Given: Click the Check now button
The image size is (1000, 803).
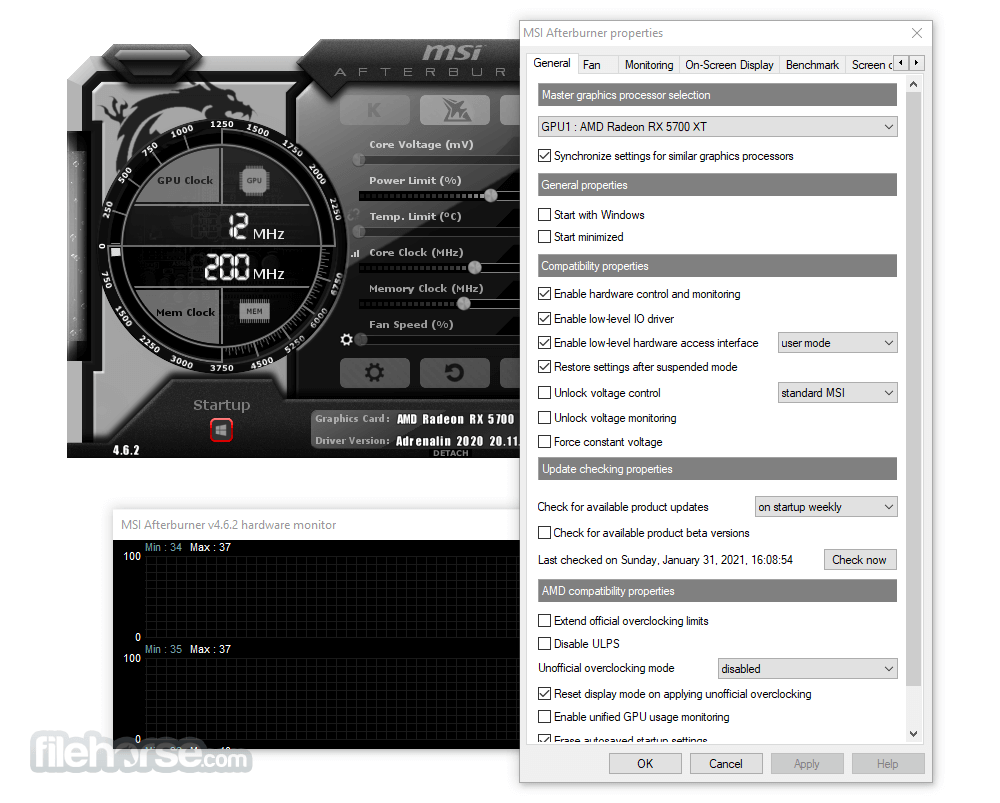Looking at the screenshot, I should (860, 559).
